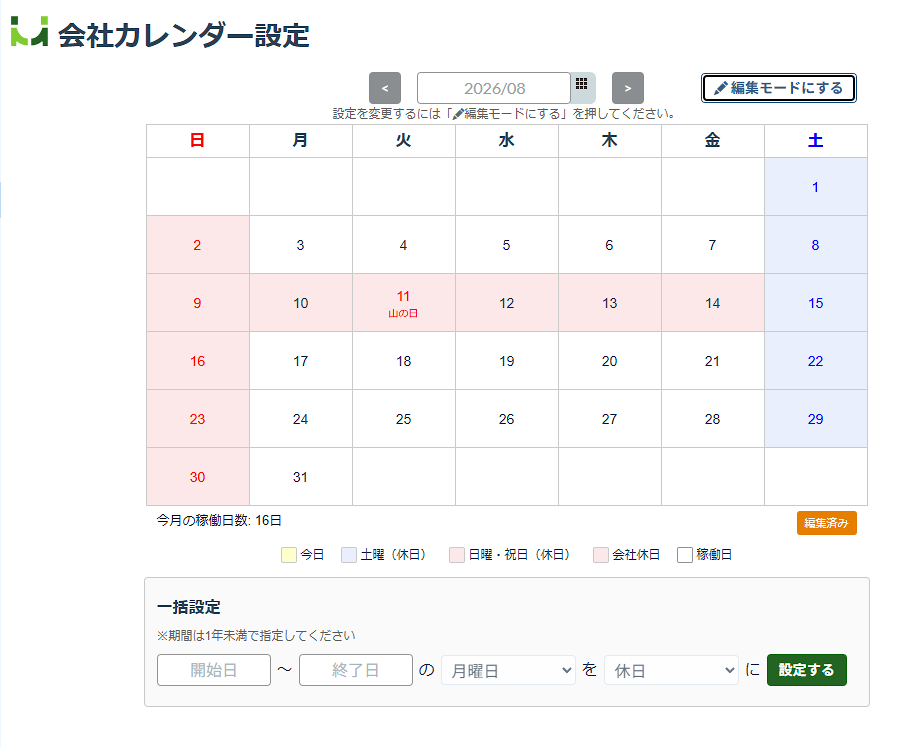Click the 開始日 start date field
This screenshot has width=903, height=748.
pos(214,670)
